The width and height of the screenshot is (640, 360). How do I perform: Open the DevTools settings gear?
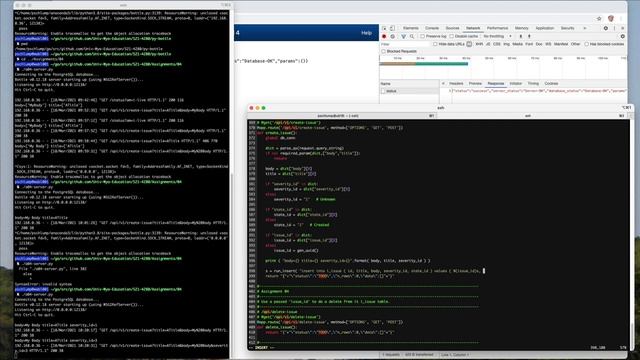(606, 28)
